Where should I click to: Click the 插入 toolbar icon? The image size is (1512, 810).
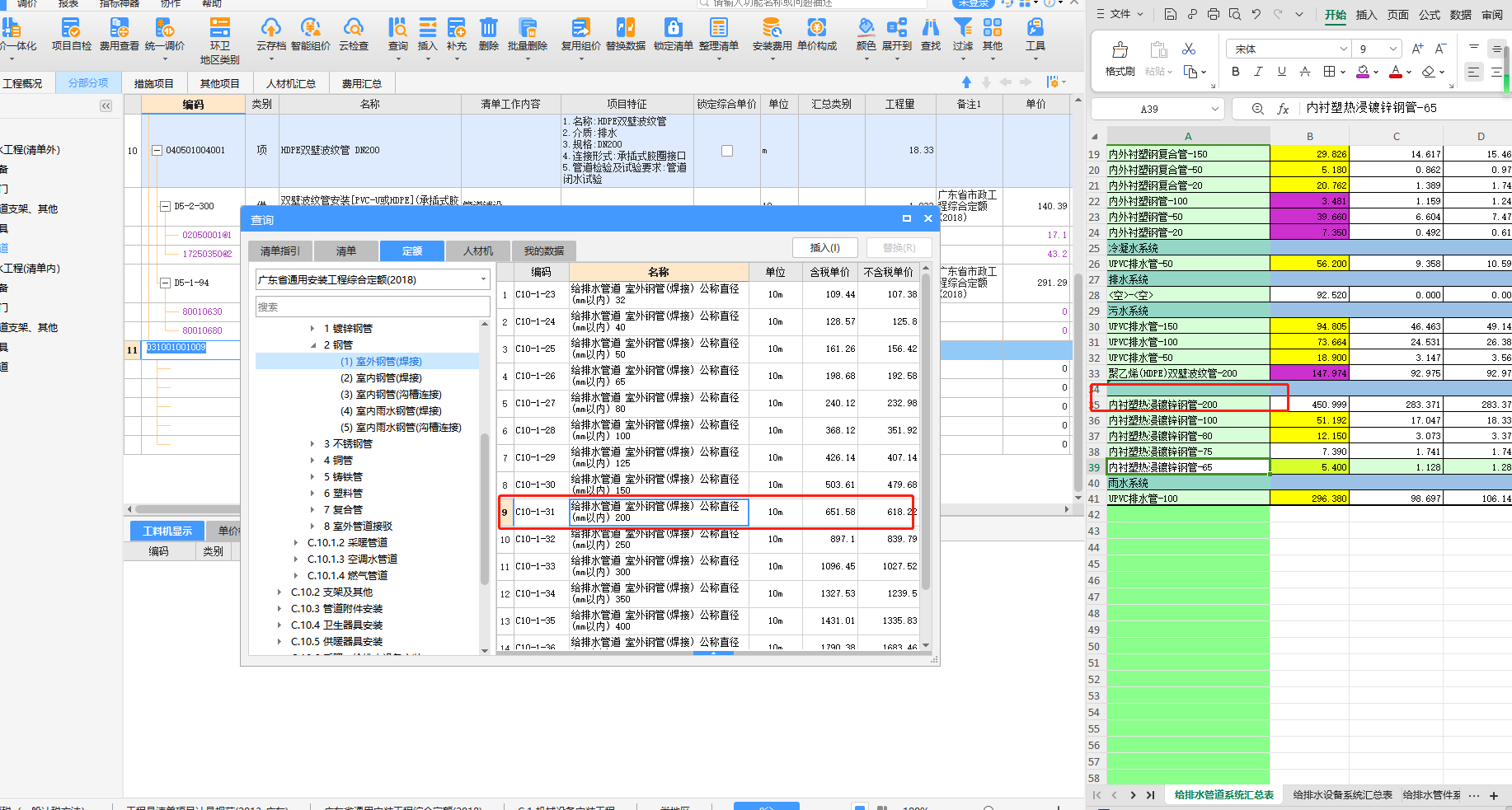pyautogui.click(x=428, y=35)
